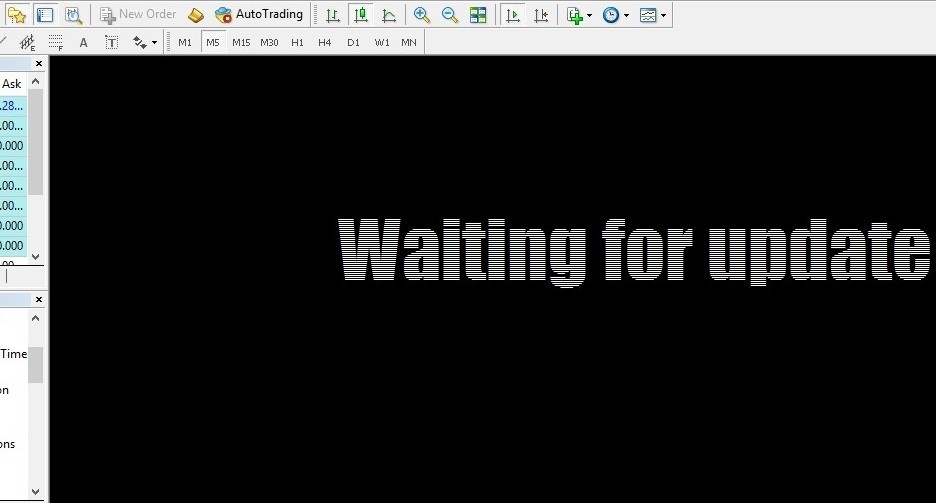Click Market Watch scrollbar up arrow

tap(36, 81)
